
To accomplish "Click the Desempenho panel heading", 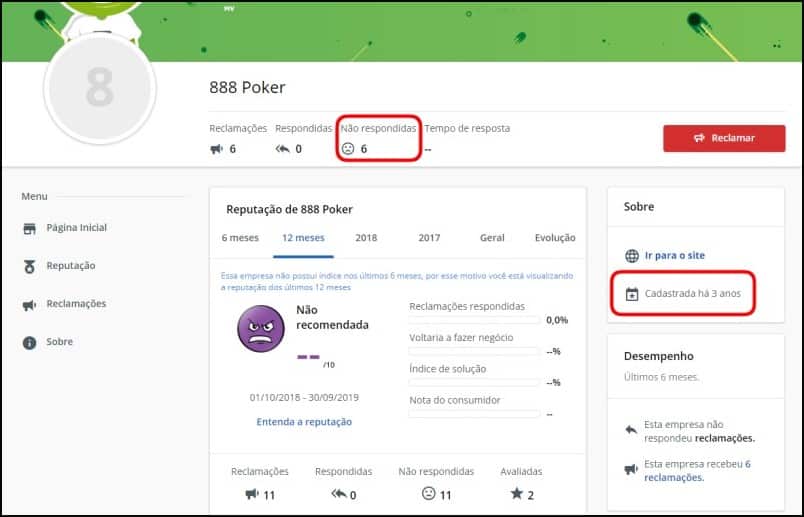I will coord(658,356).
